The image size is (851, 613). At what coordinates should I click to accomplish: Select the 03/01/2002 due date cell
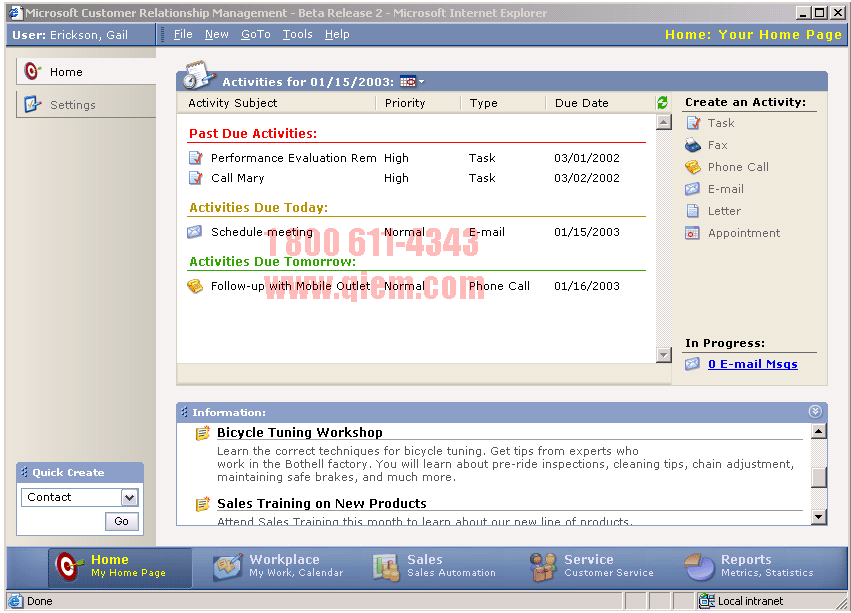587,158
